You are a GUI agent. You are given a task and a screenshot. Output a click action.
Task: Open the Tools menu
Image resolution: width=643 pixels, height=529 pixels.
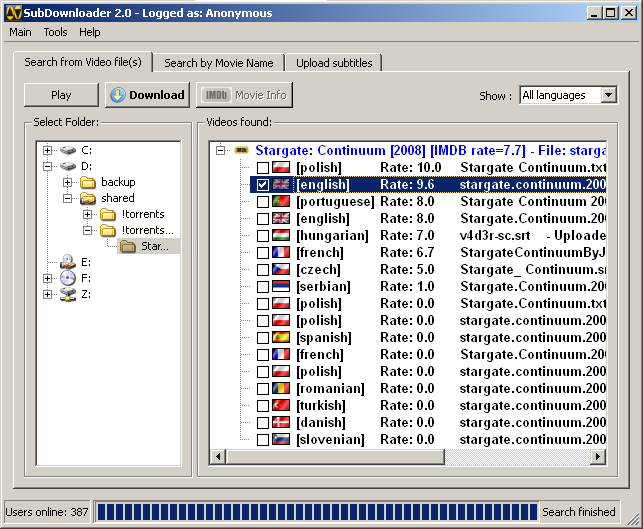point(55,32)
